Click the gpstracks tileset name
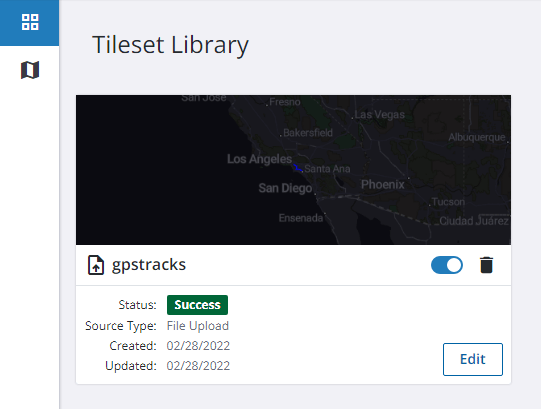 pyautogui.click(x=149, y=265)
